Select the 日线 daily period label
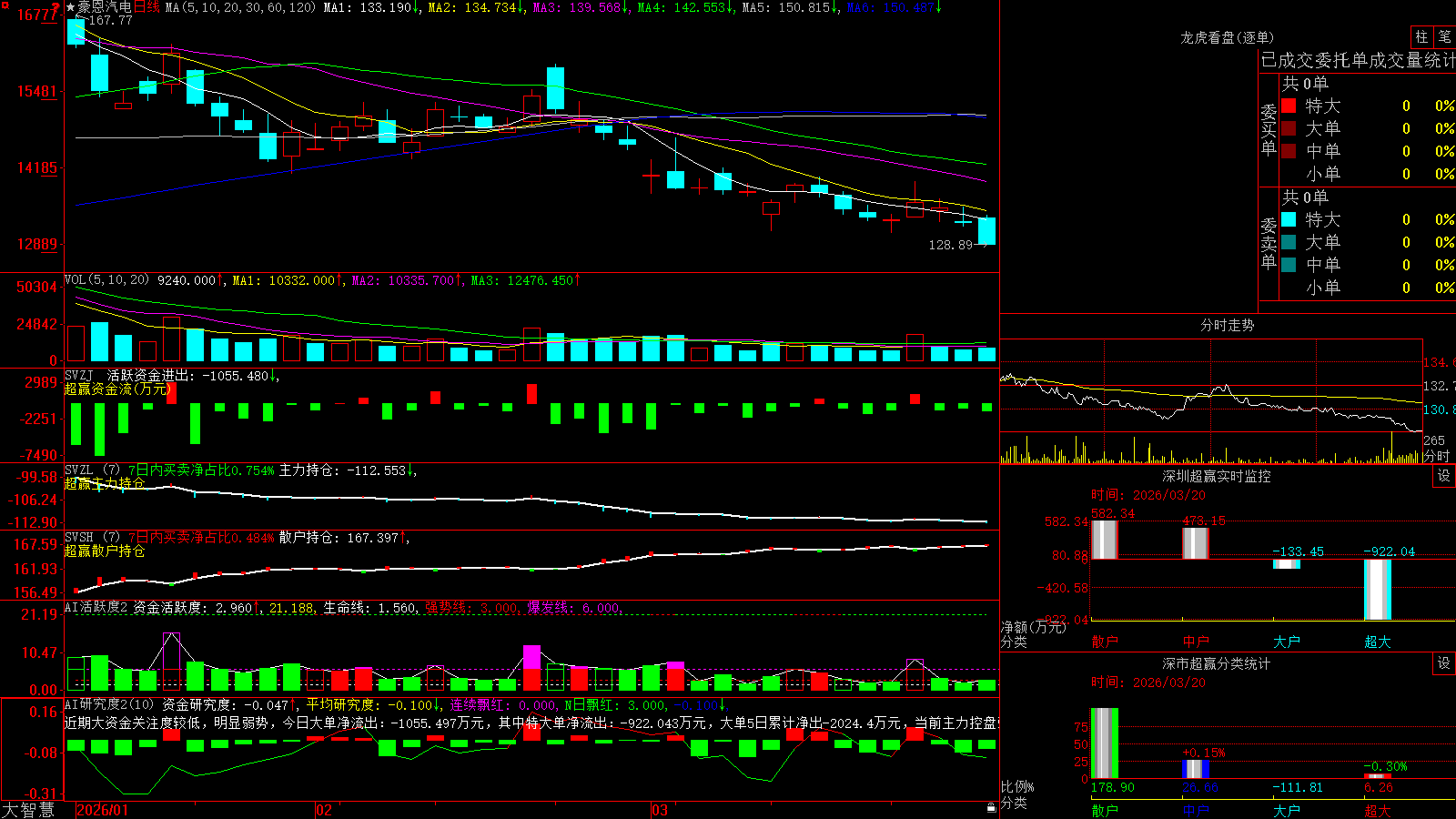 point(147,7)
